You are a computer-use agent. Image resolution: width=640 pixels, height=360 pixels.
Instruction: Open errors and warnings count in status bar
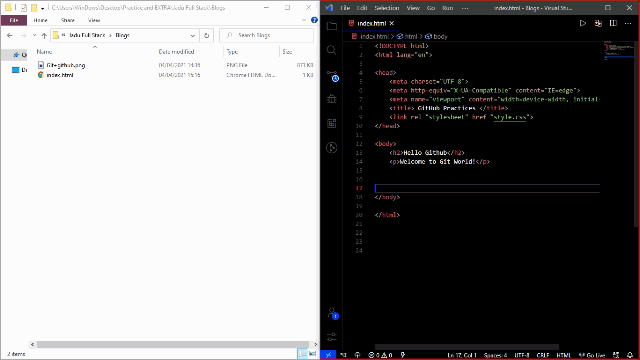click(x=380, y=355)
